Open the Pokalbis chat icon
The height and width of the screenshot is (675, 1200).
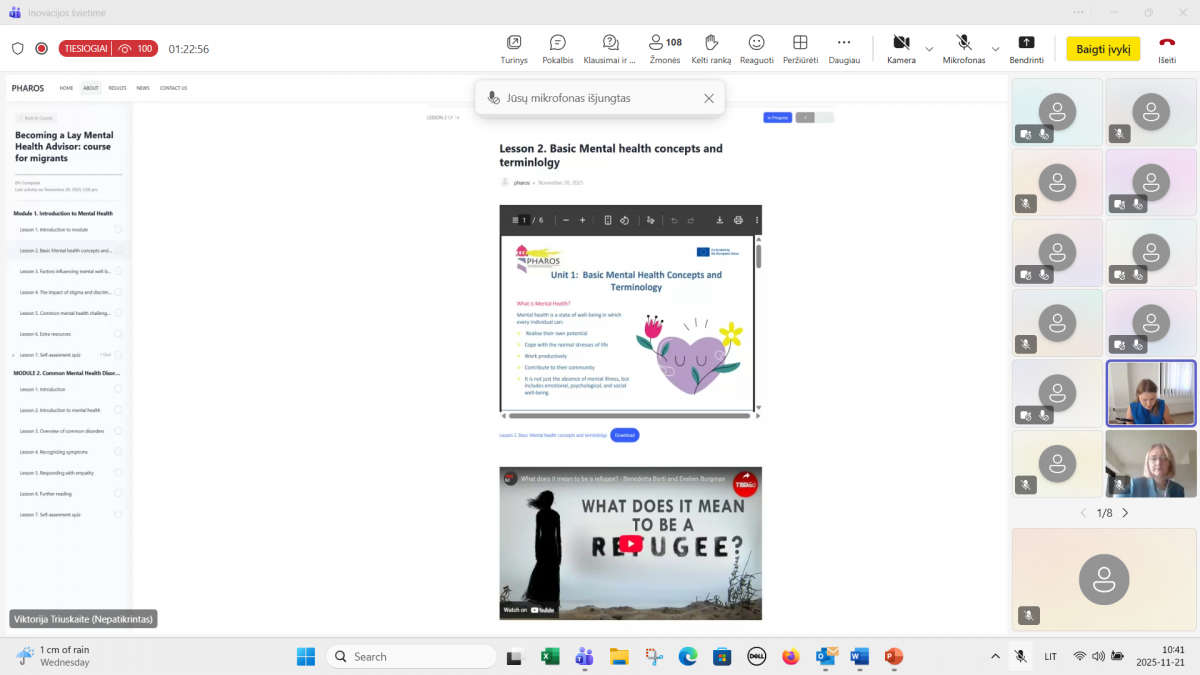click(x=557, y=43)
